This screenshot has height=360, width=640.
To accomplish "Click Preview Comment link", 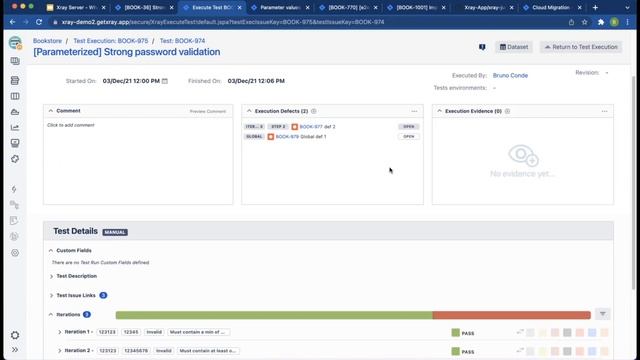I will click(x=208, y=111).
